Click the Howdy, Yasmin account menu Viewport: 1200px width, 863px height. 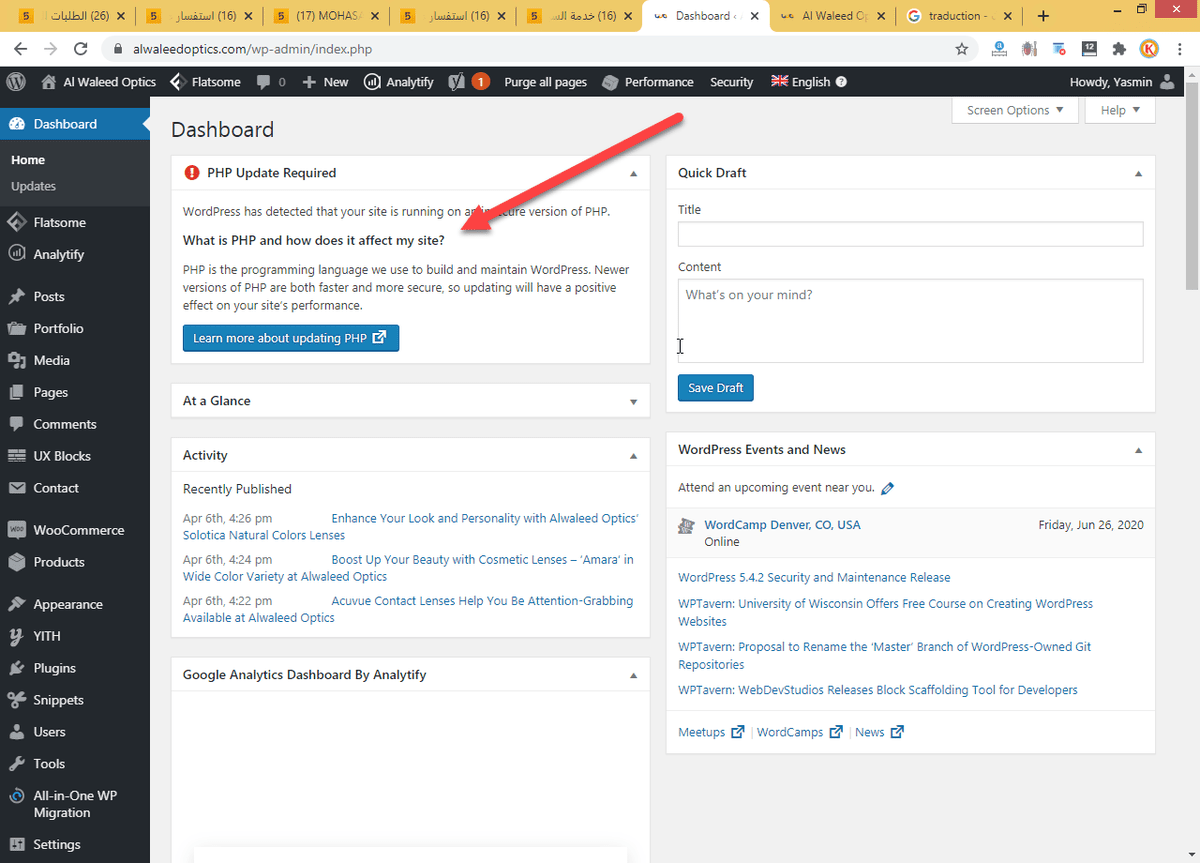1123,82
